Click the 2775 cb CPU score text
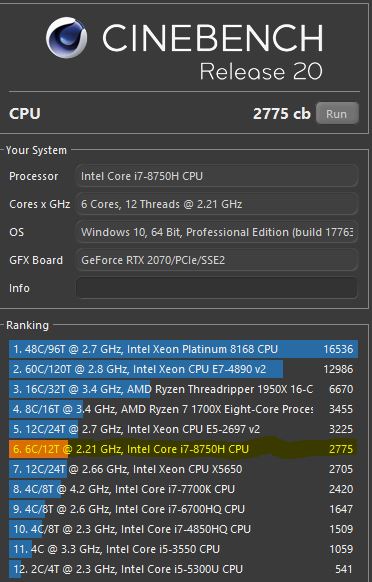 tap(281, 114)
